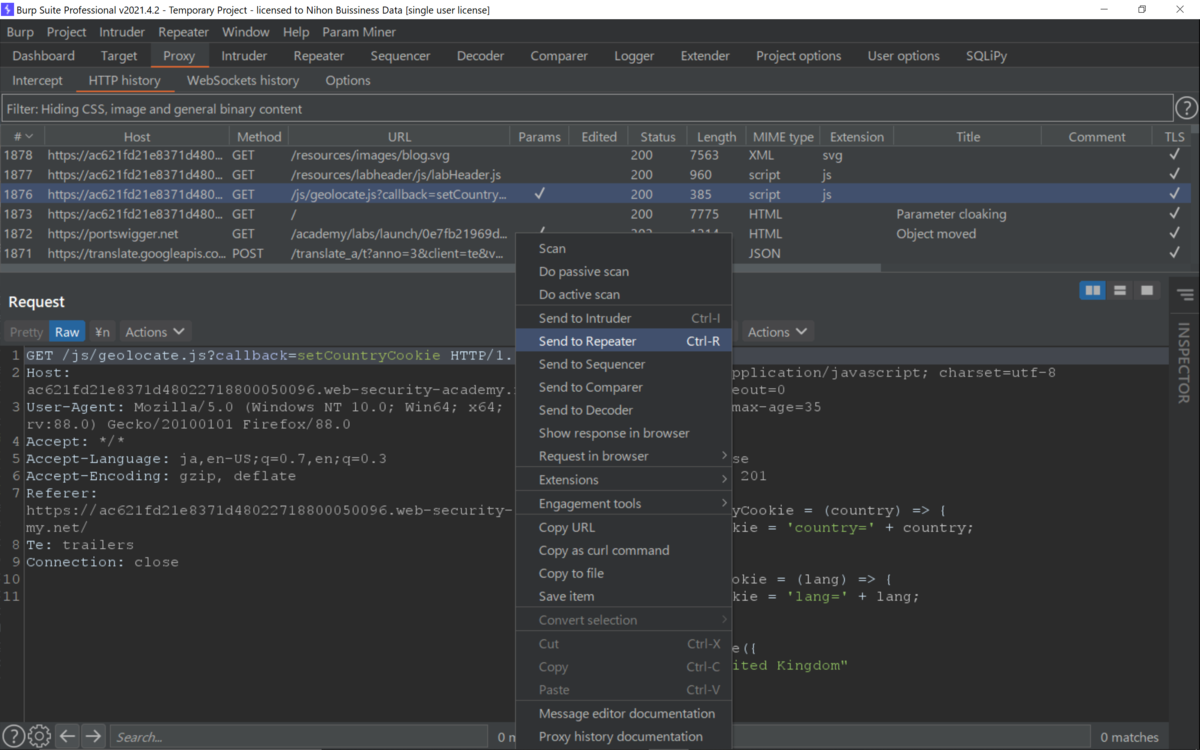
Task: Open the top-level Repeater tab
Action: pos(318,56)
